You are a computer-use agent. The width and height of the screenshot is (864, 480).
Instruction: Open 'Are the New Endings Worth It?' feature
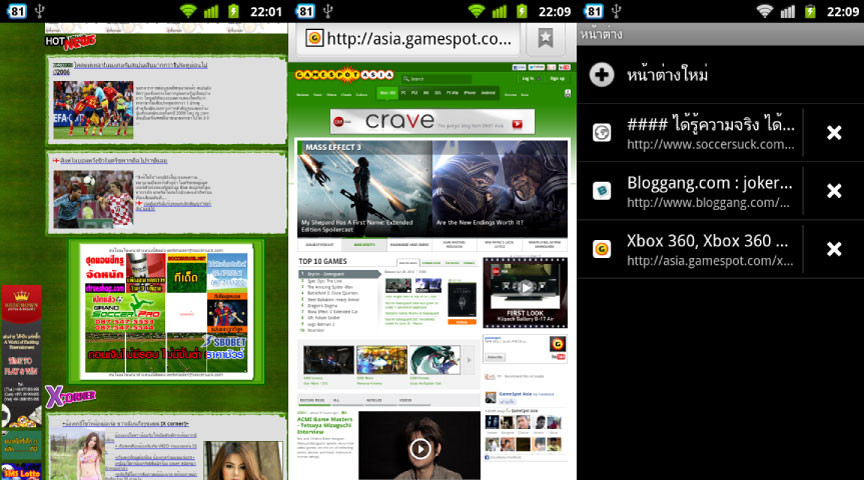500,188
